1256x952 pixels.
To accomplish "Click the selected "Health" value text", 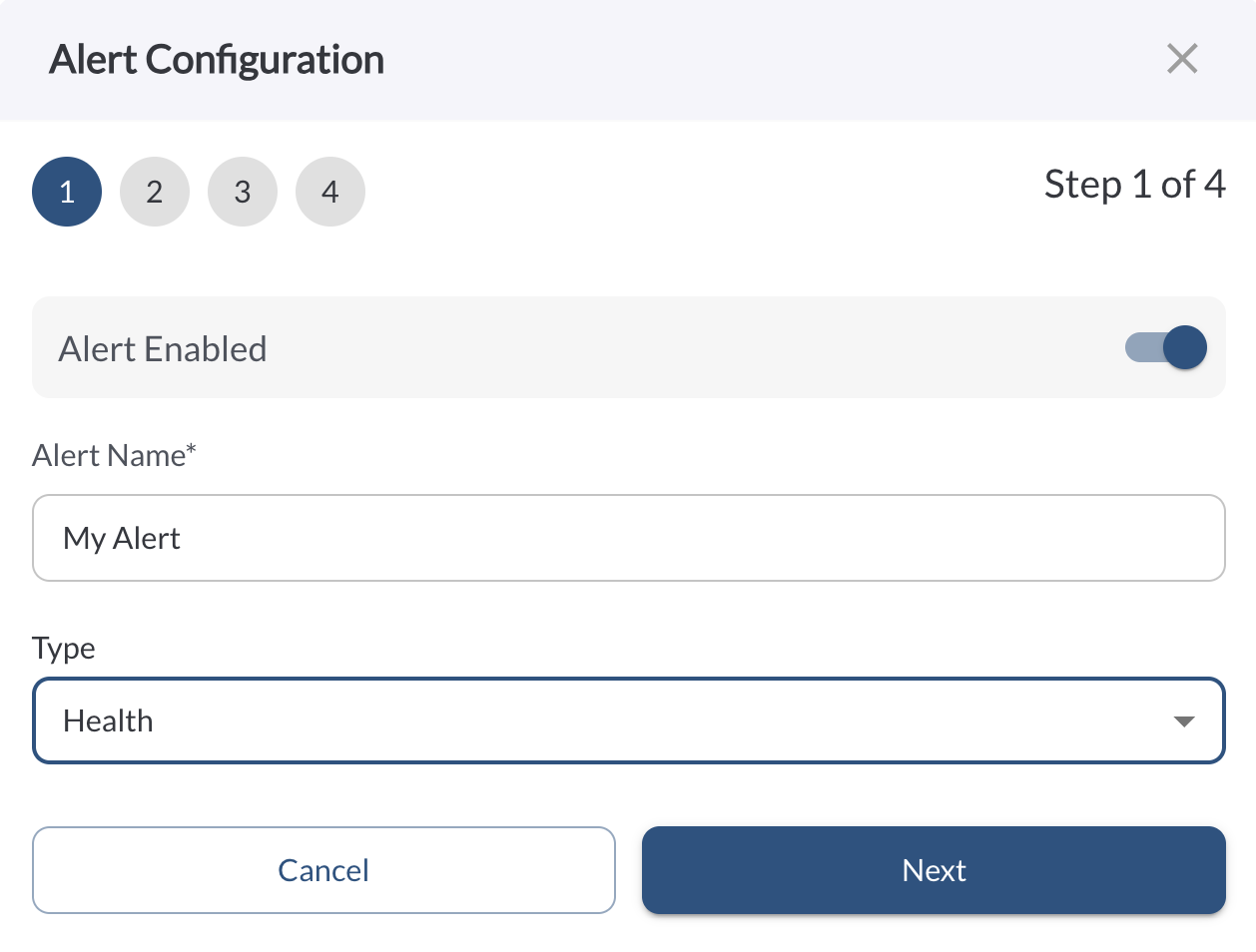I will pyautogui.click(x=108, y=721).
